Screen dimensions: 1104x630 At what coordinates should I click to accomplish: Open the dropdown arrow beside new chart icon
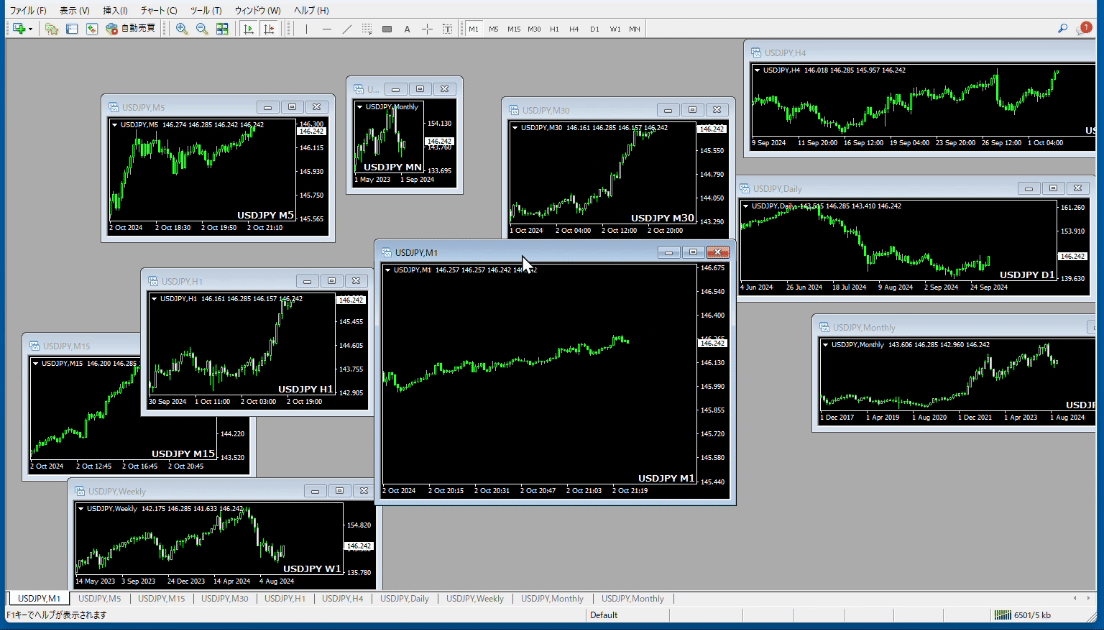tap(30, 30)
